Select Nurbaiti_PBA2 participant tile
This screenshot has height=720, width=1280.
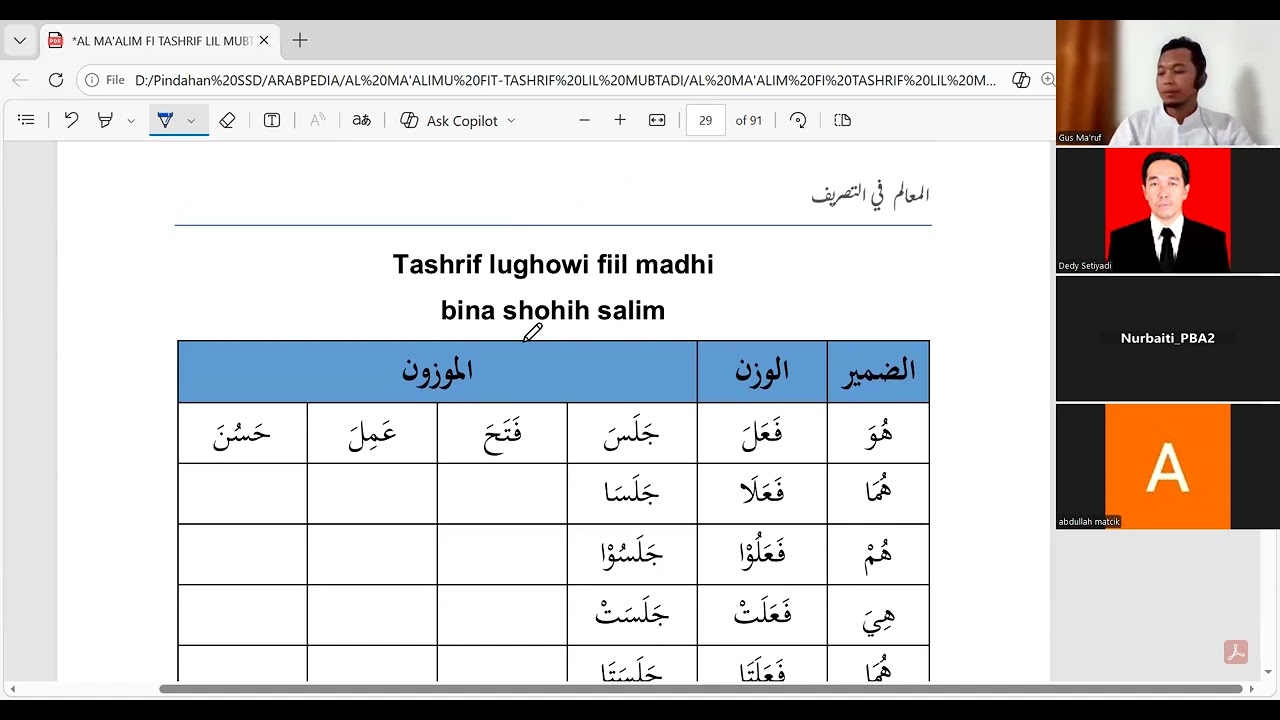1168,339
